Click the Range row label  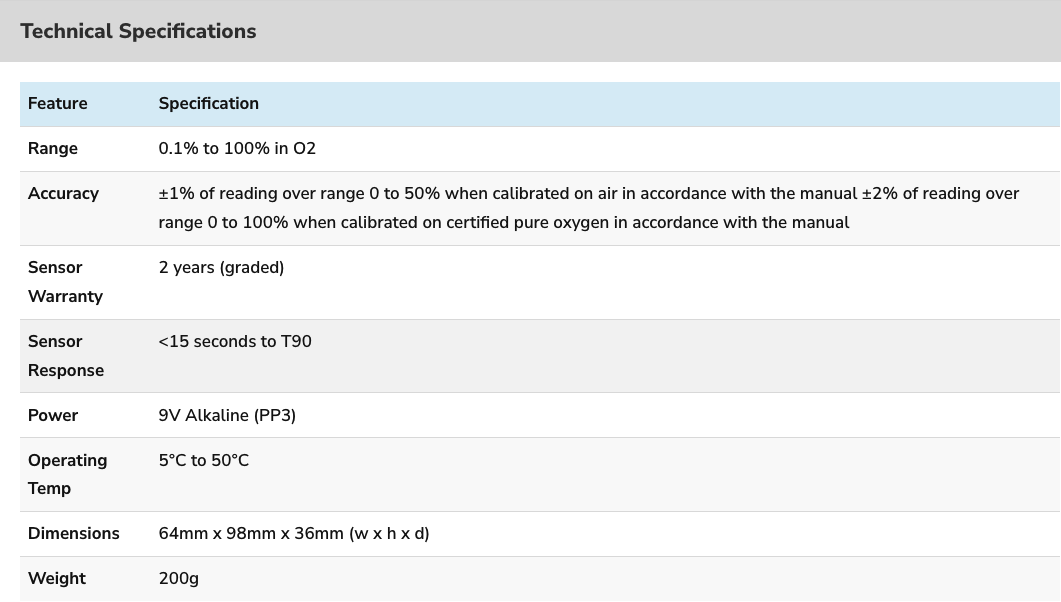coord(53,149)
